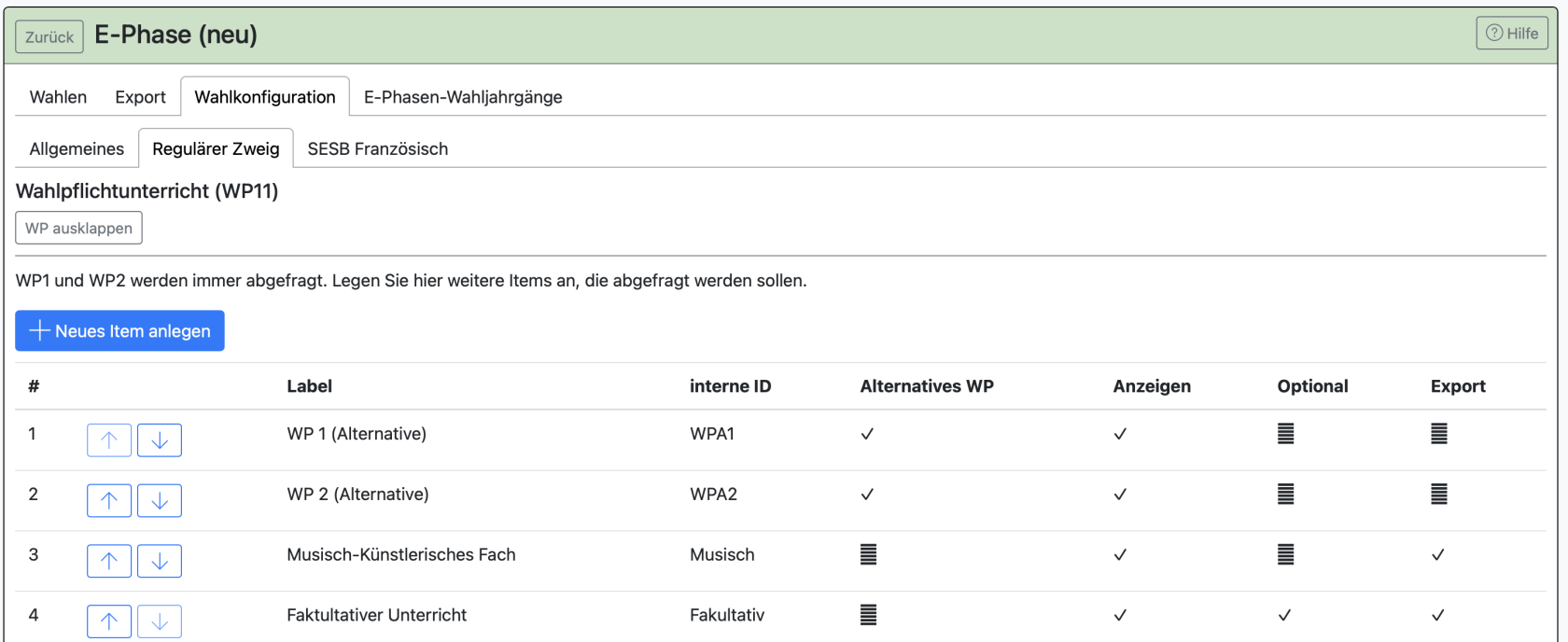Click Neues Item anlegen button
Viewport: 1568px width, 642px height.
[x=119, y=331]
